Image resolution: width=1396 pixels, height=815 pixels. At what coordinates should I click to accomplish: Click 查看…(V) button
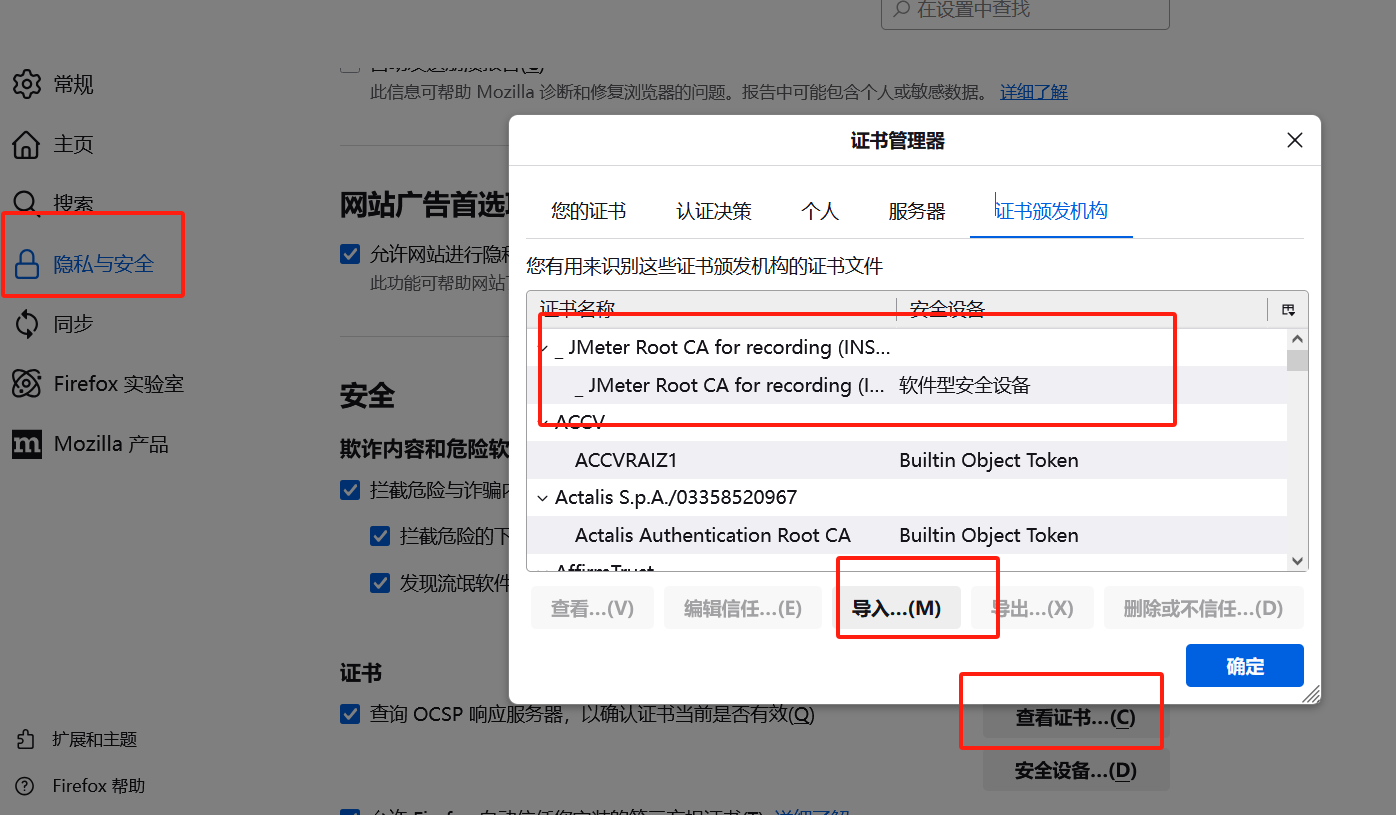coord(592,608)
